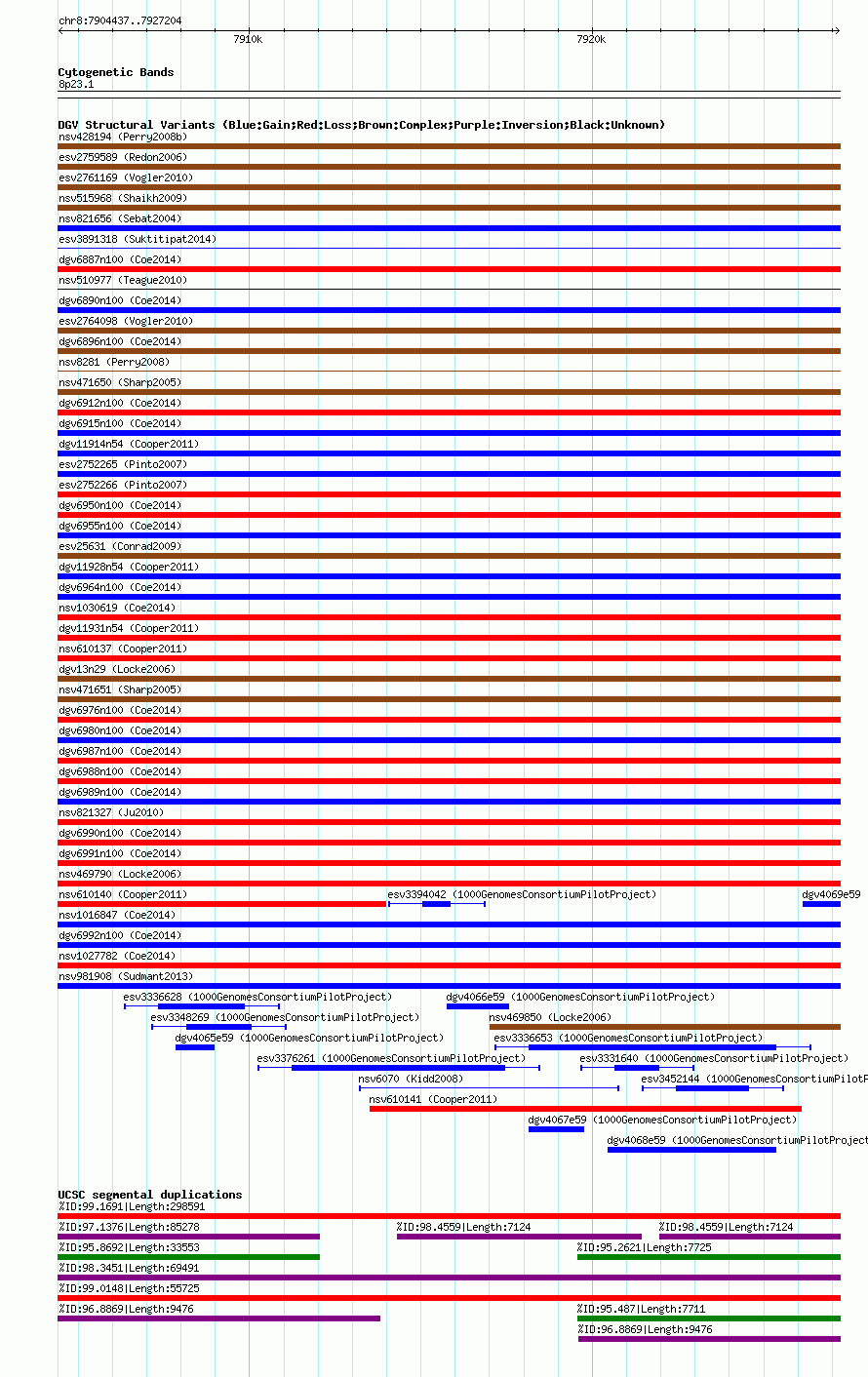Click the dgv6912n100 (Coe2014) label

120,403
